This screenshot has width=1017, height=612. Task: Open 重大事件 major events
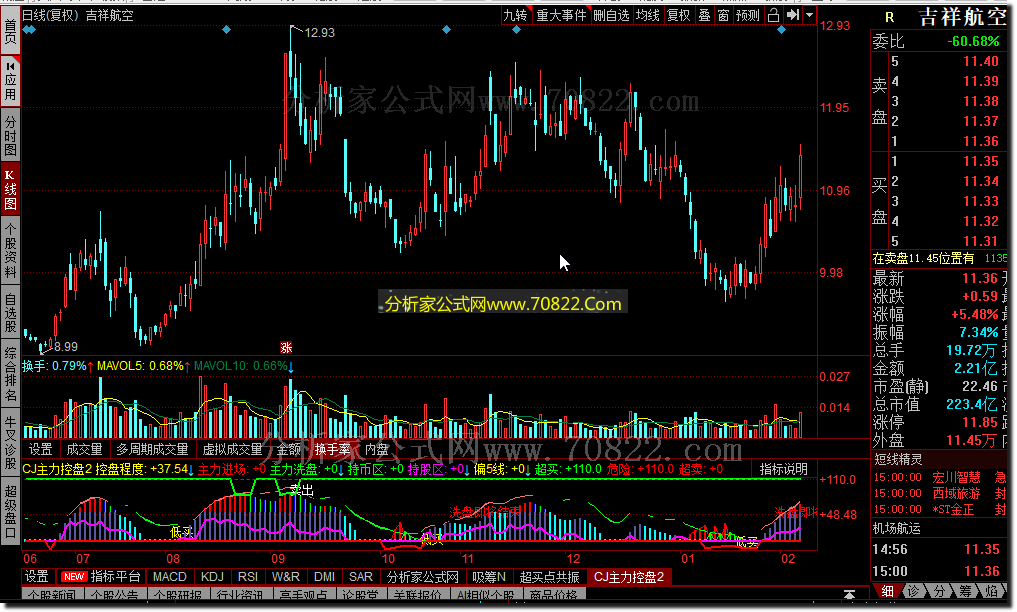[x=561, y=15]
